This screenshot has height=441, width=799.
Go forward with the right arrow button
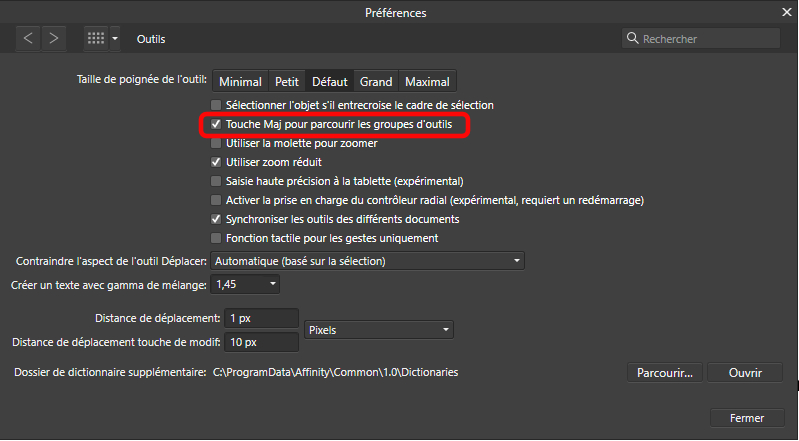(54, 39)
